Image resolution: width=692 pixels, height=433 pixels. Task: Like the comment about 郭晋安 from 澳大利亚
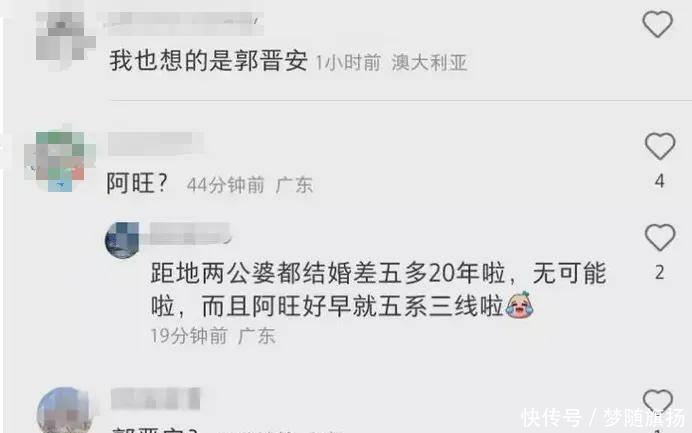(x=657, y=24)
